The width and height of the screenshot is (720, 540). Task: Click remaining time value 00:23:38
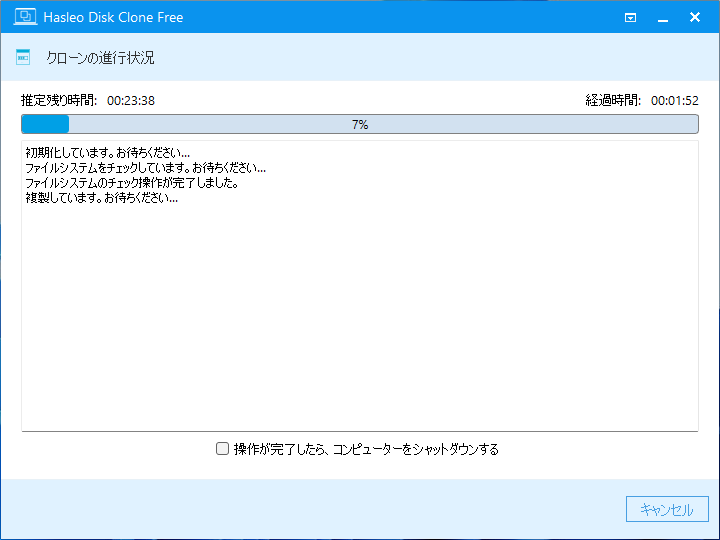click(131, 101)
